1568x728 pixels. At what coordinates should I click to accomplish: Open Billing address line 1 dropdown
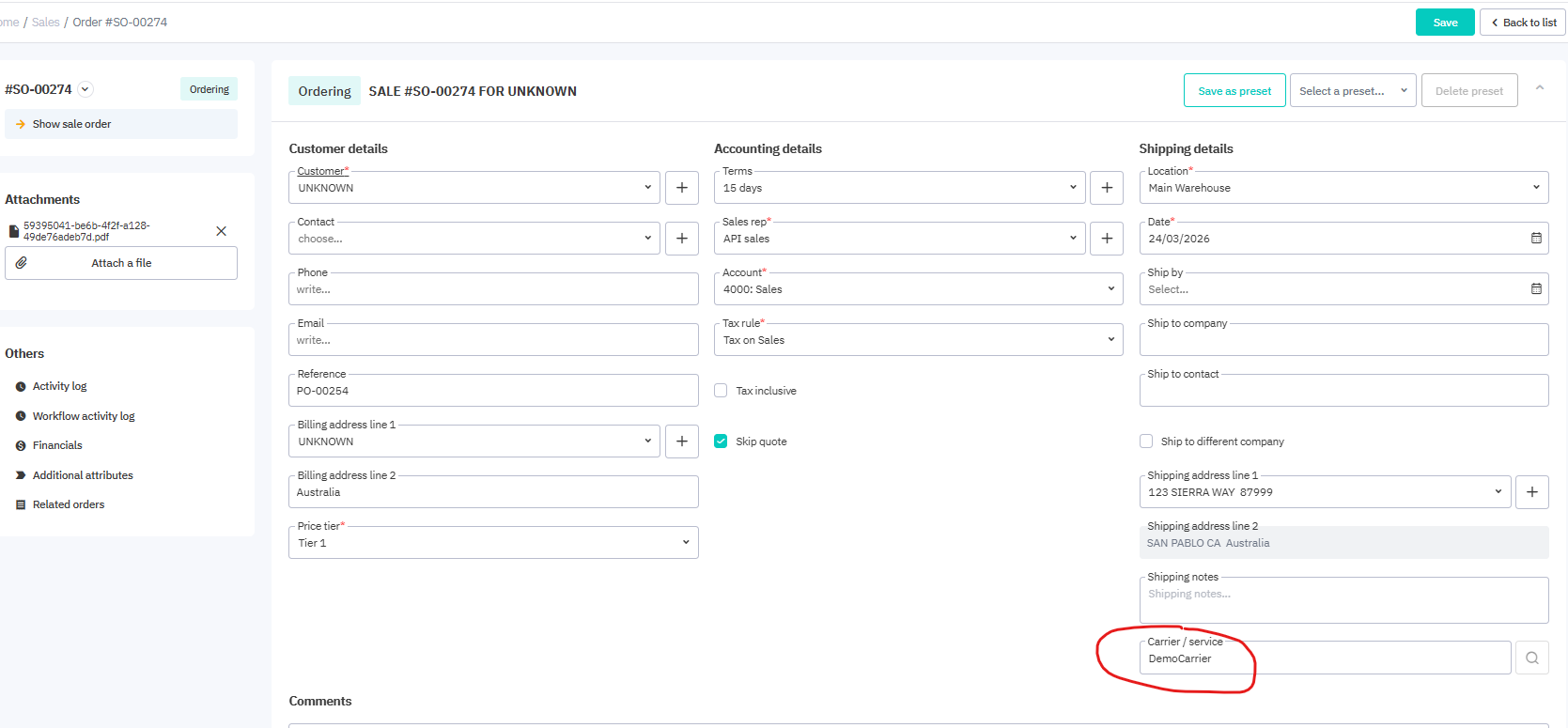pos(474,441)
